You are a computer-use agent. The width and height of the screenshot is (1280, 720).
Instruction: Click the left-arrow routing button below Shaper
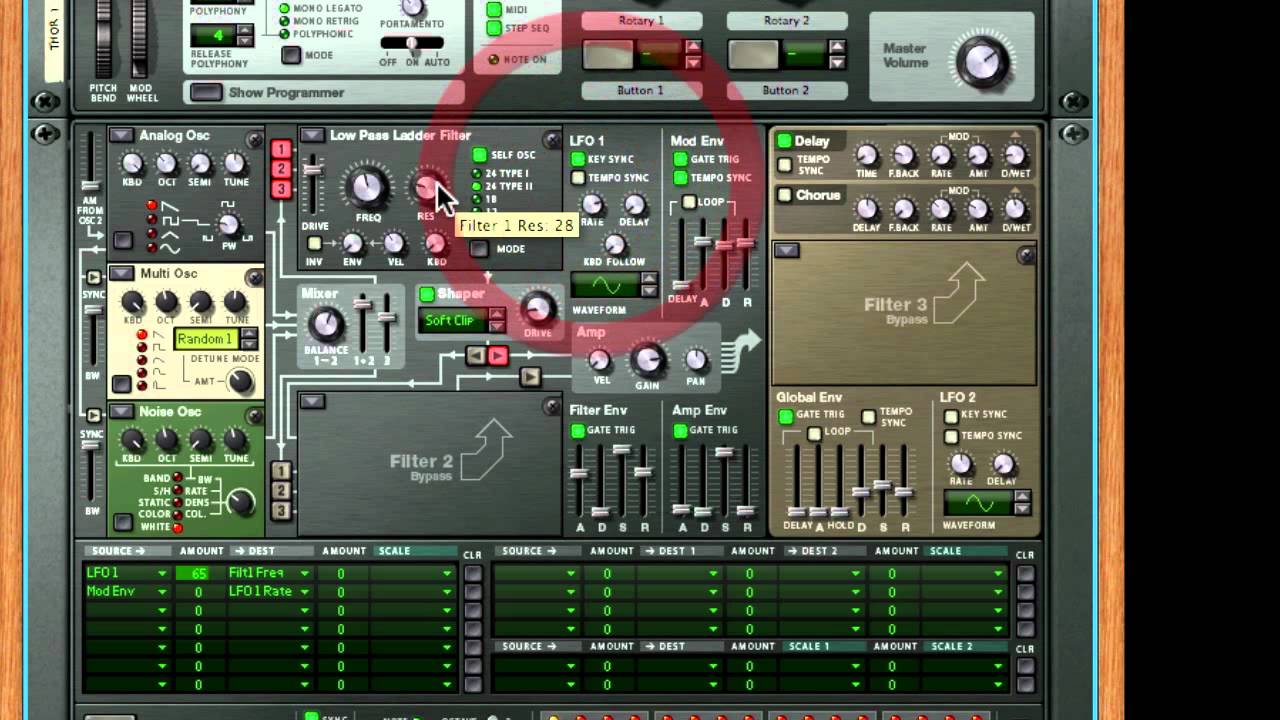click(476, 356)
